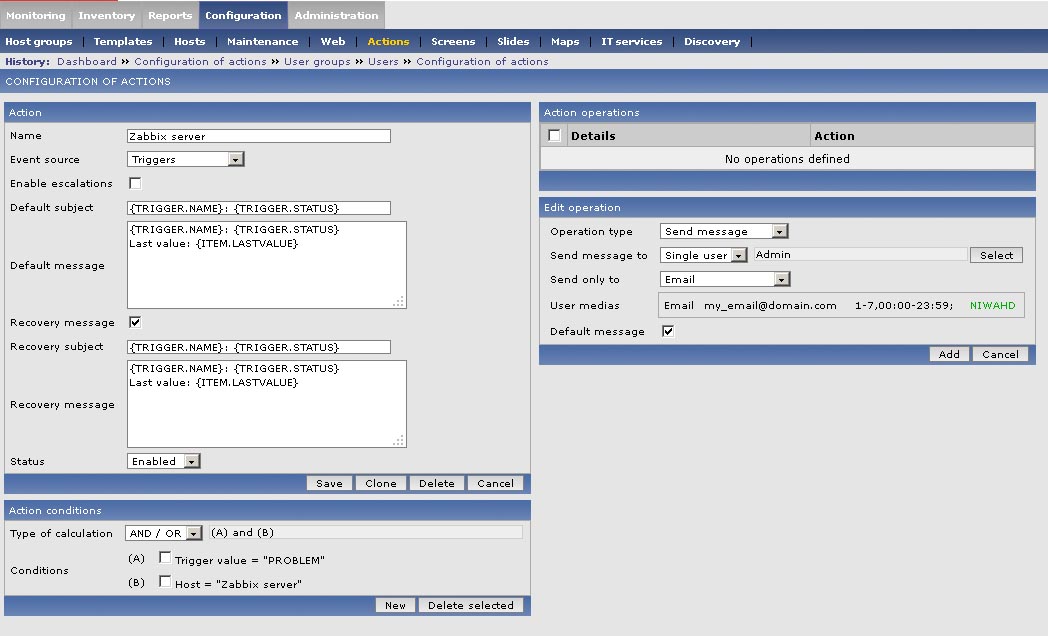Open the Operation type dropdown

coord(725,231)
